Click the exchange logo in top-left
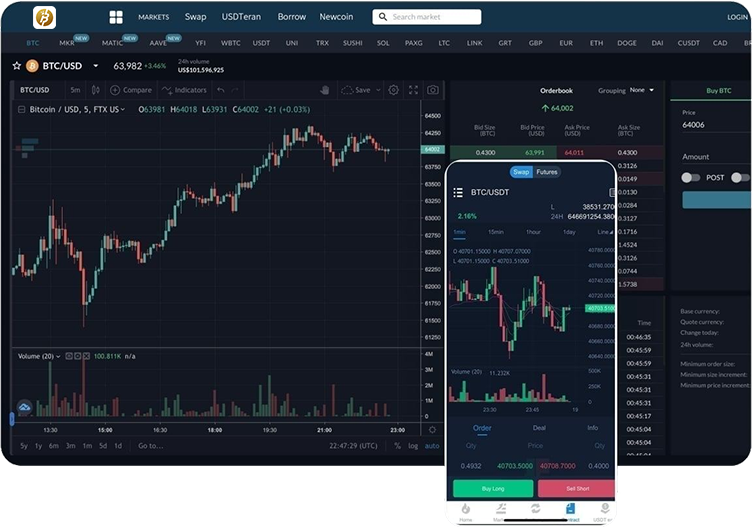 (x=45, y=18)
